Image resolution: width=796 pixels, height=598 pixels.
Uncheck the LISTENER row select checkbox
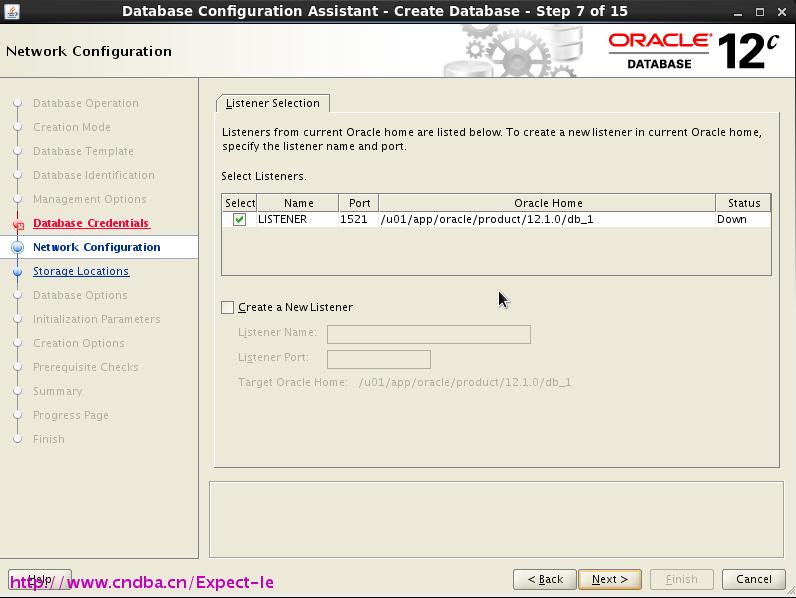pyautogui.click(x=239, y=219)
